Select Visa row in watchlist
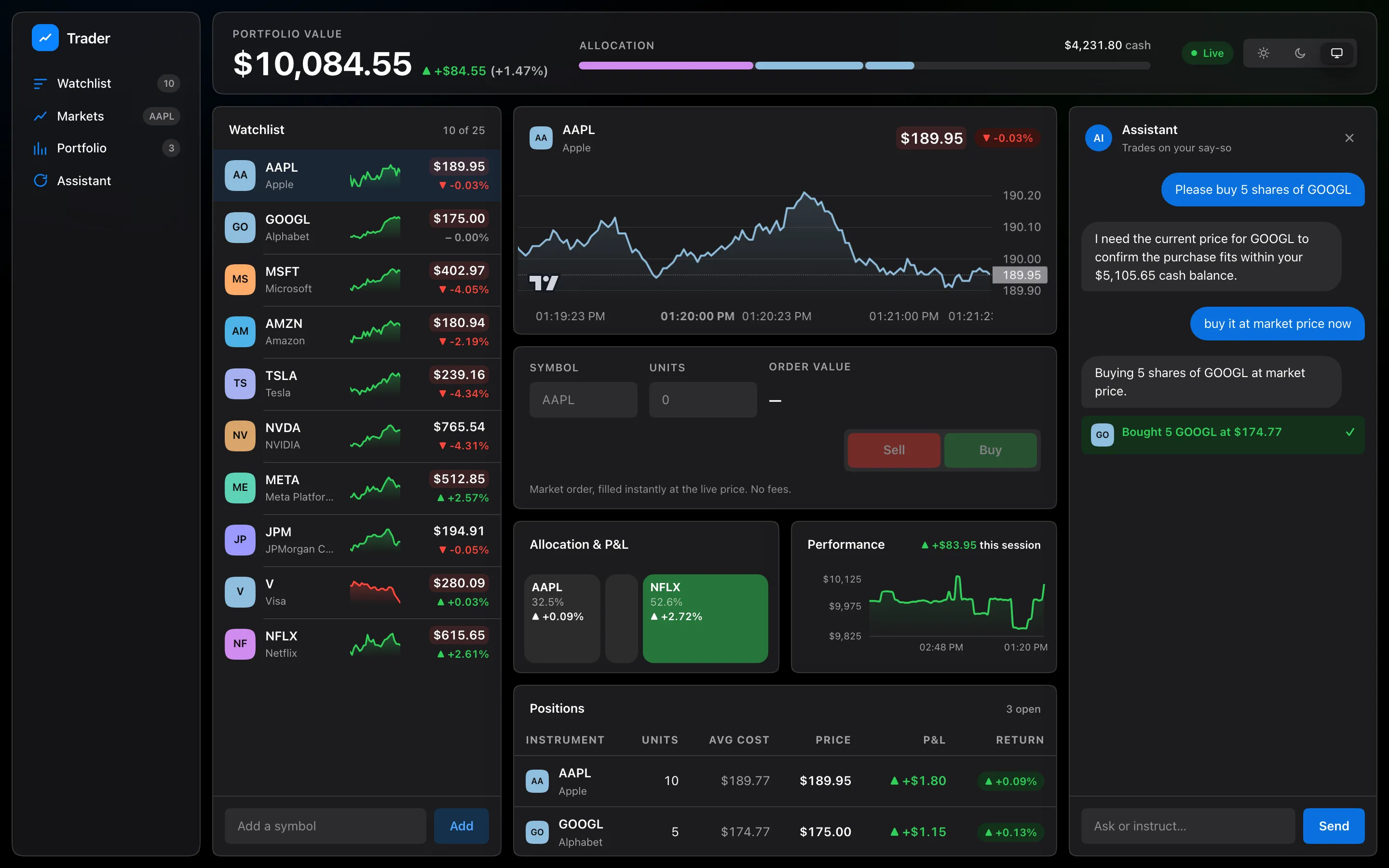The width and height of the screenshot is (1389, 868). point(356,593)
